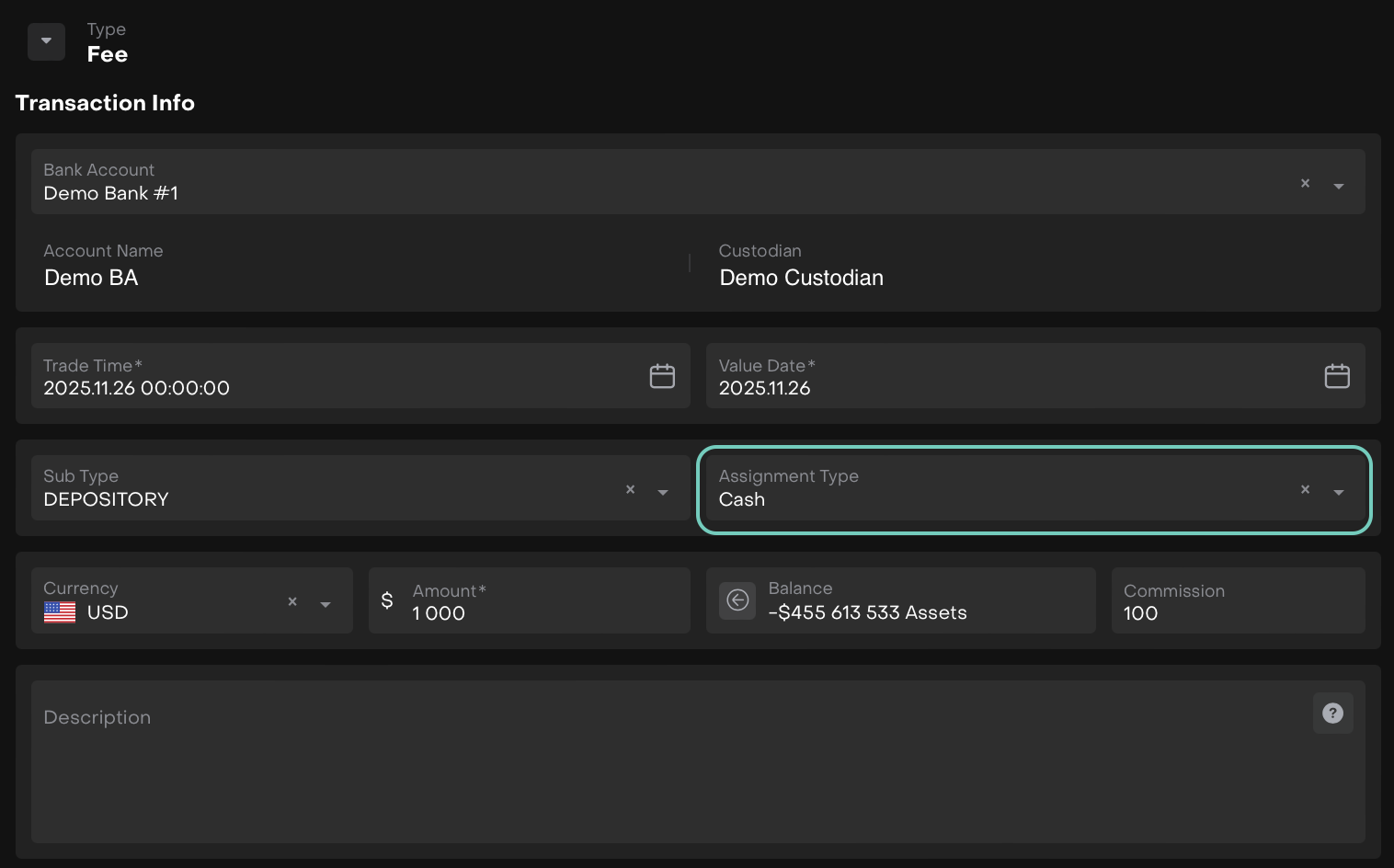The width and height of the screenshot is (1394, 868).
Task: Click the dollar sign amount icon
Action: (387, 600)
